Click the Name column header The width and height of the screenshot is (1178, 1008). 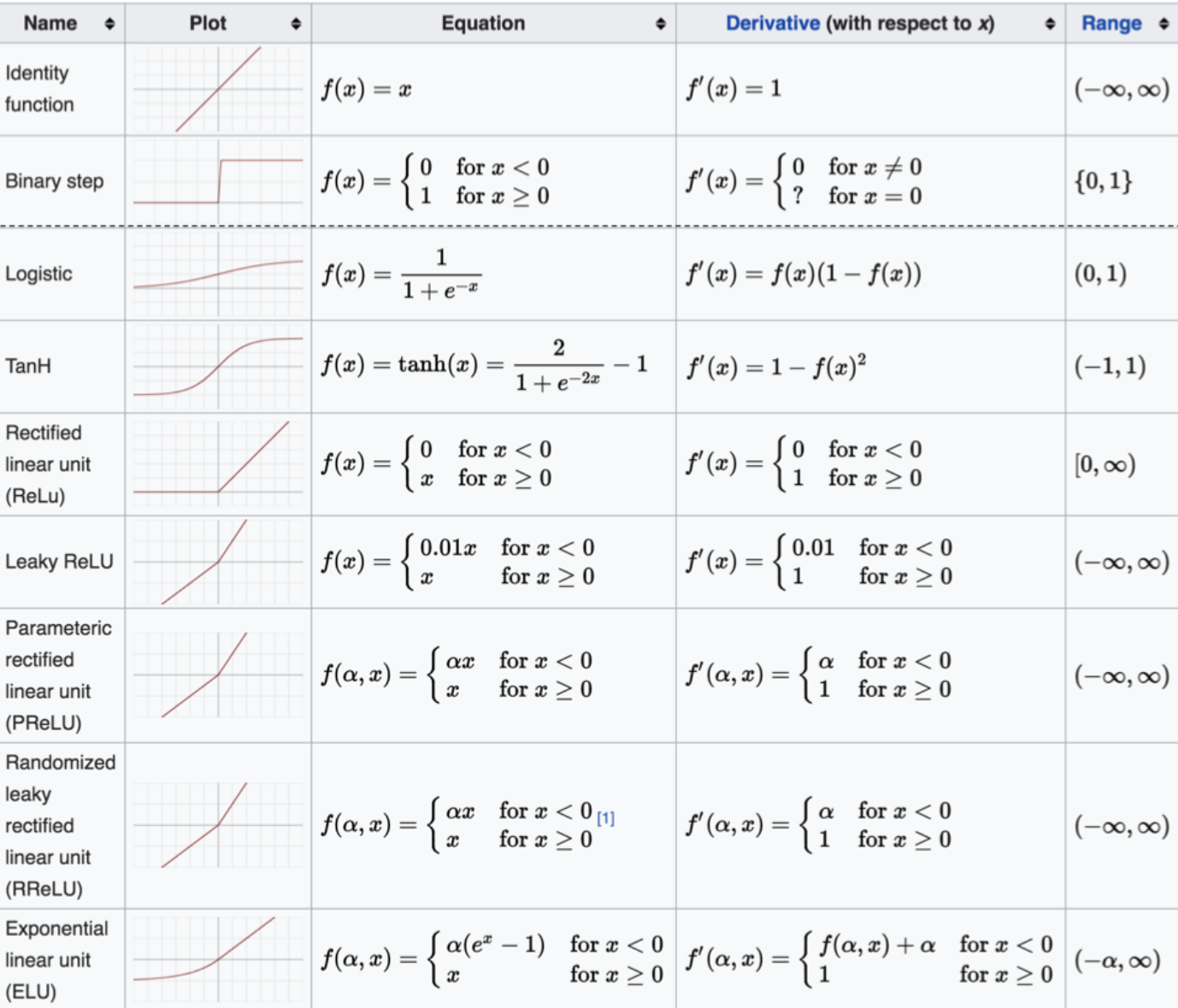tap(62, 23)
